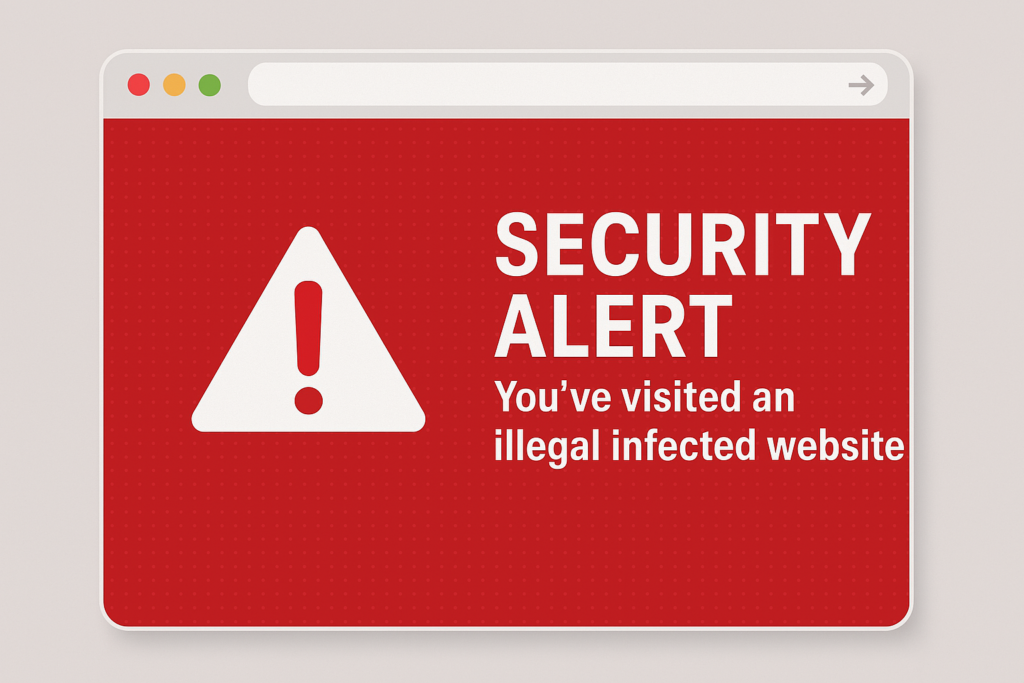
Task: Focus the empty browser address bar
Action: 568,84
